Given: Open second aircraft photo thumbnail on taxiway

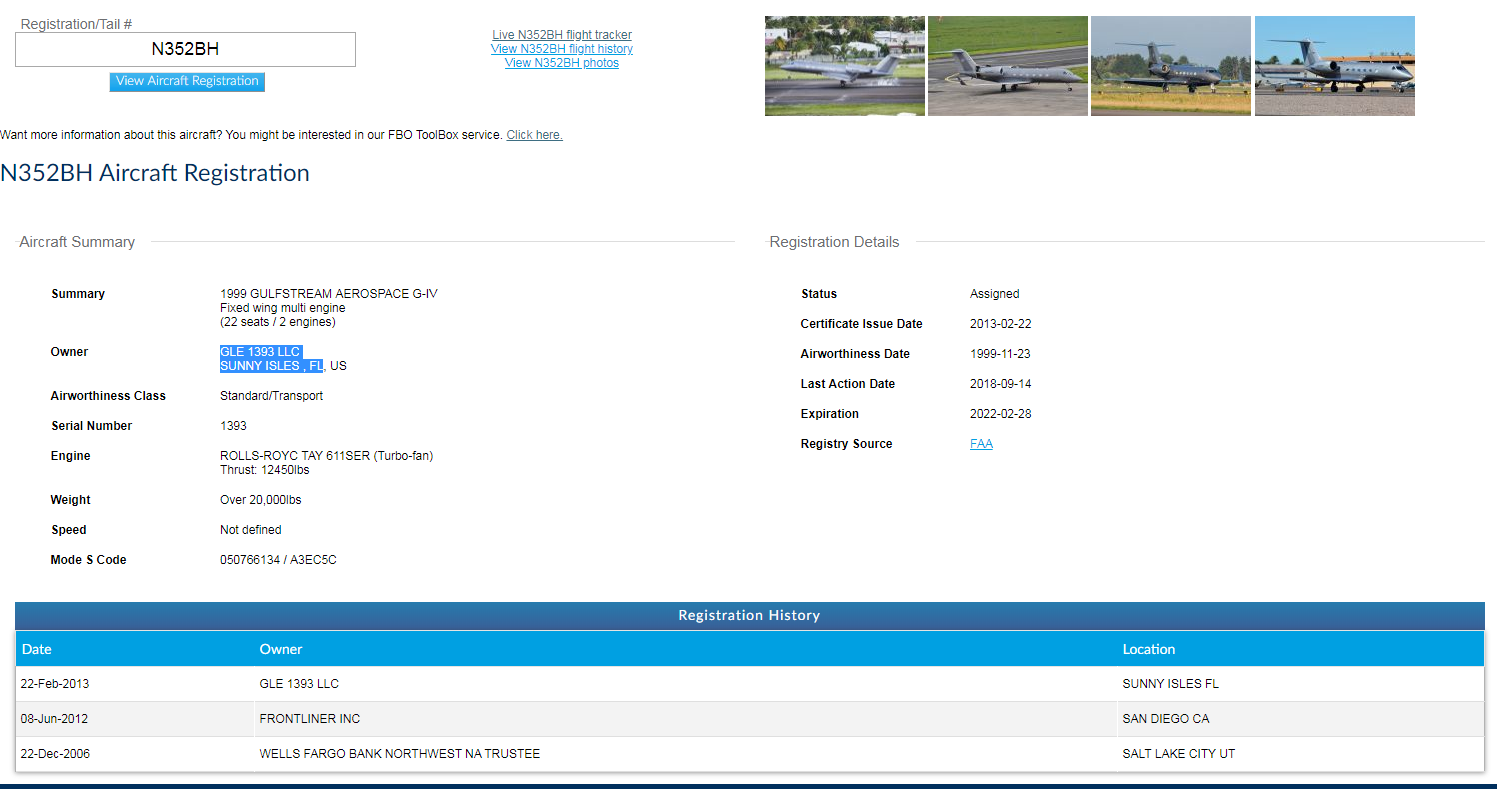Looking at the screenshot, I should 1008,66.
